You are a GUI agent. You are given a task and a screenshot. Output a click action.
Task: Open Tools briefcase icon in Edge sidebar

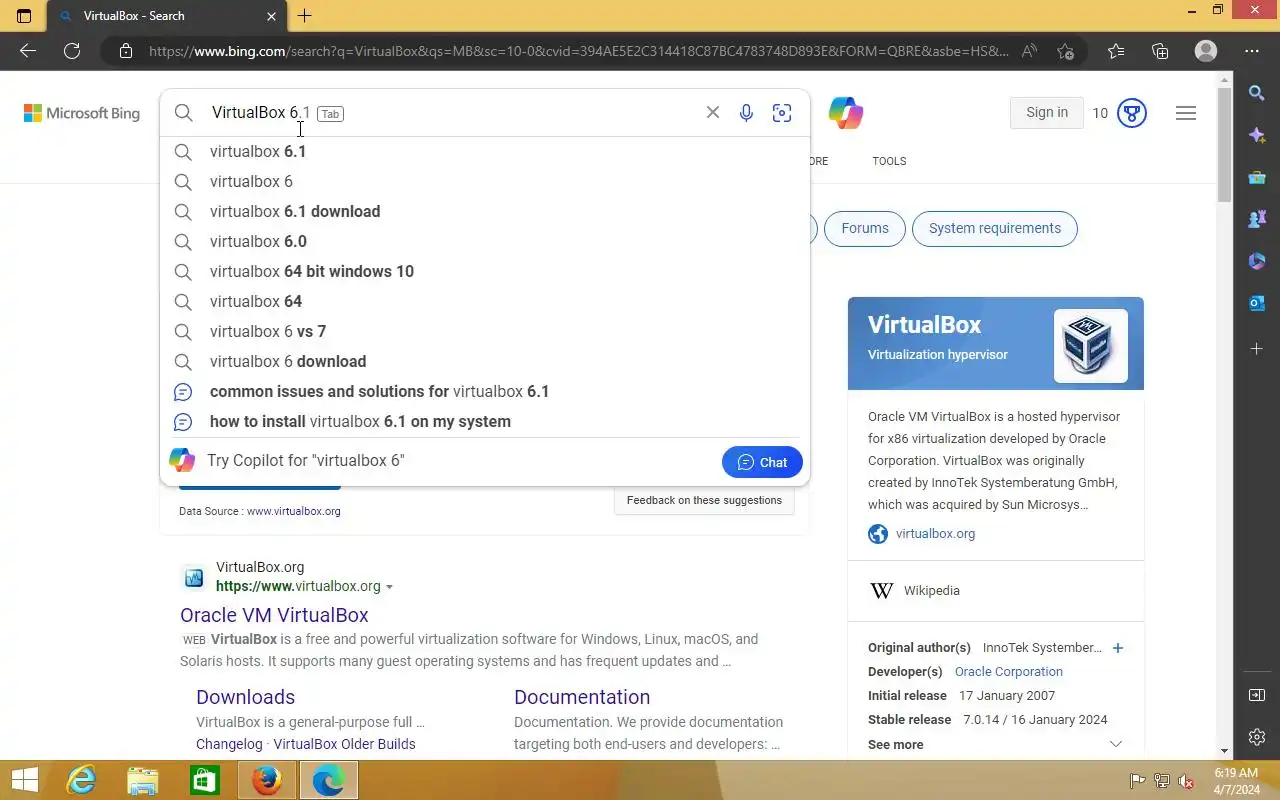pyautogui.click(x=1257, y=177)
